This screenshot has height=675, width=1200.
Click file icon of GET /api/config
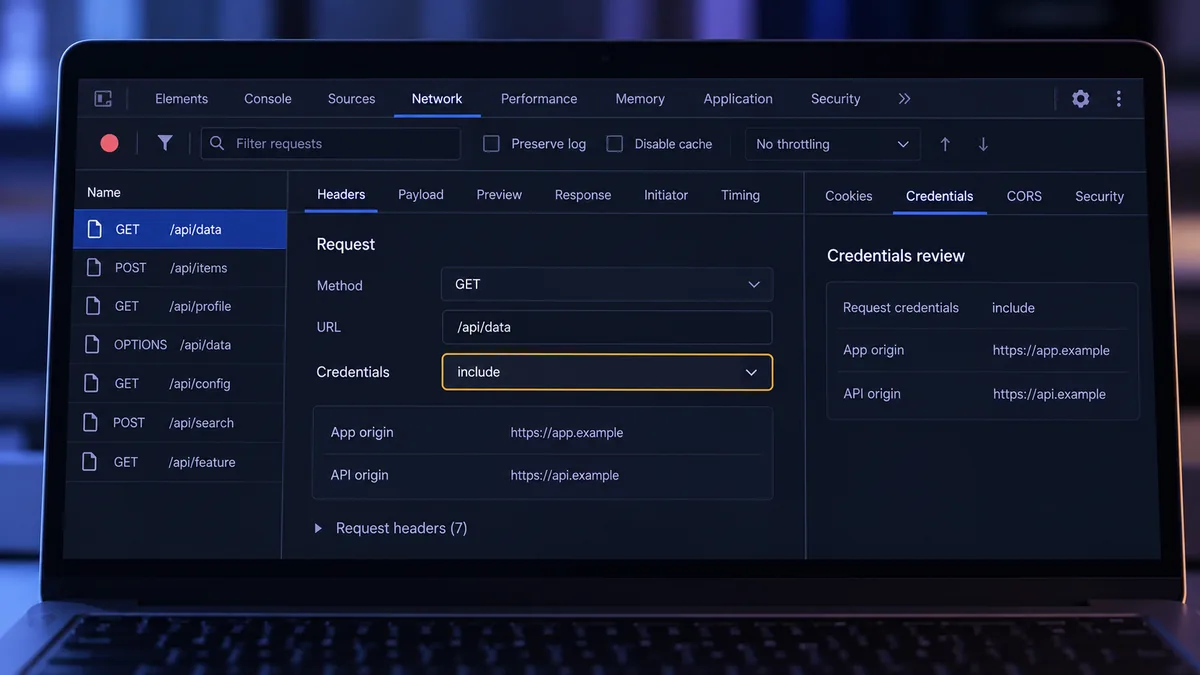tap(92, 383)
